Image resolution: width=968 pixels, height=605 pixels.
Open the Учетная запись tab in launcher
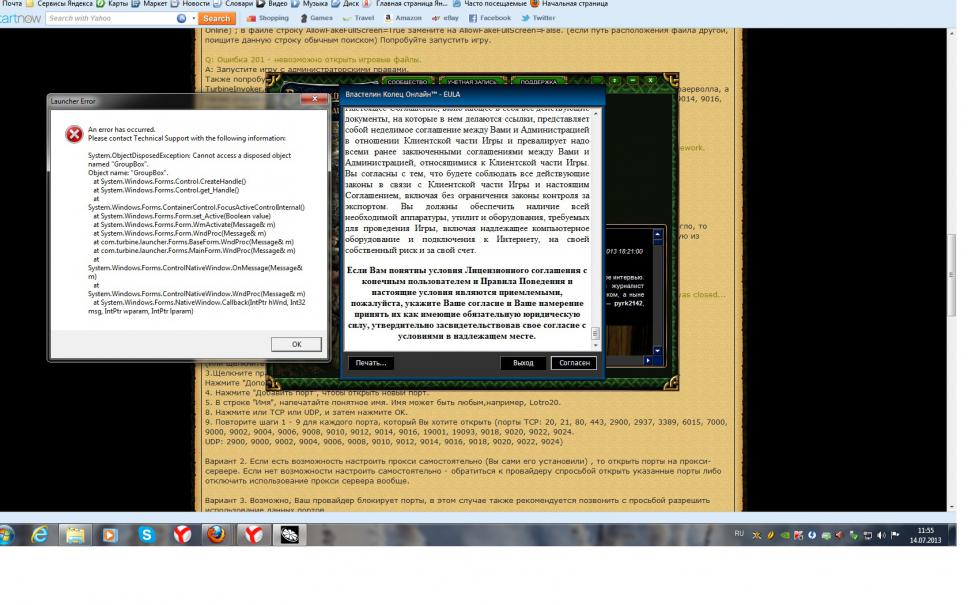click(472, 81)
